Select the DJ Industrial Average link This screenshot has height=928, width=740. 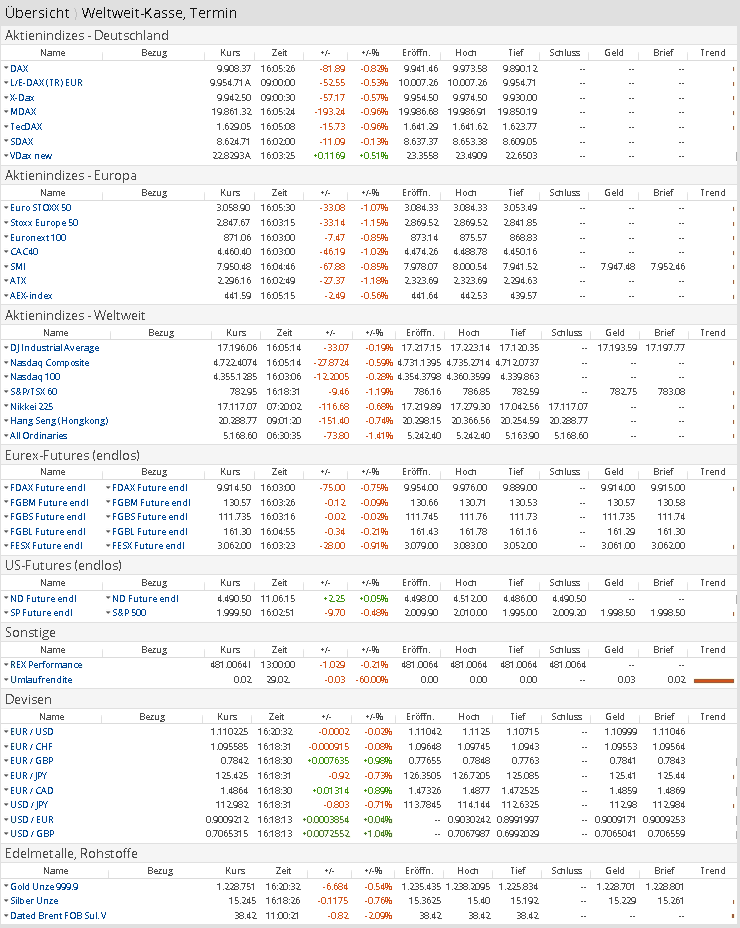tap(54, 348)
